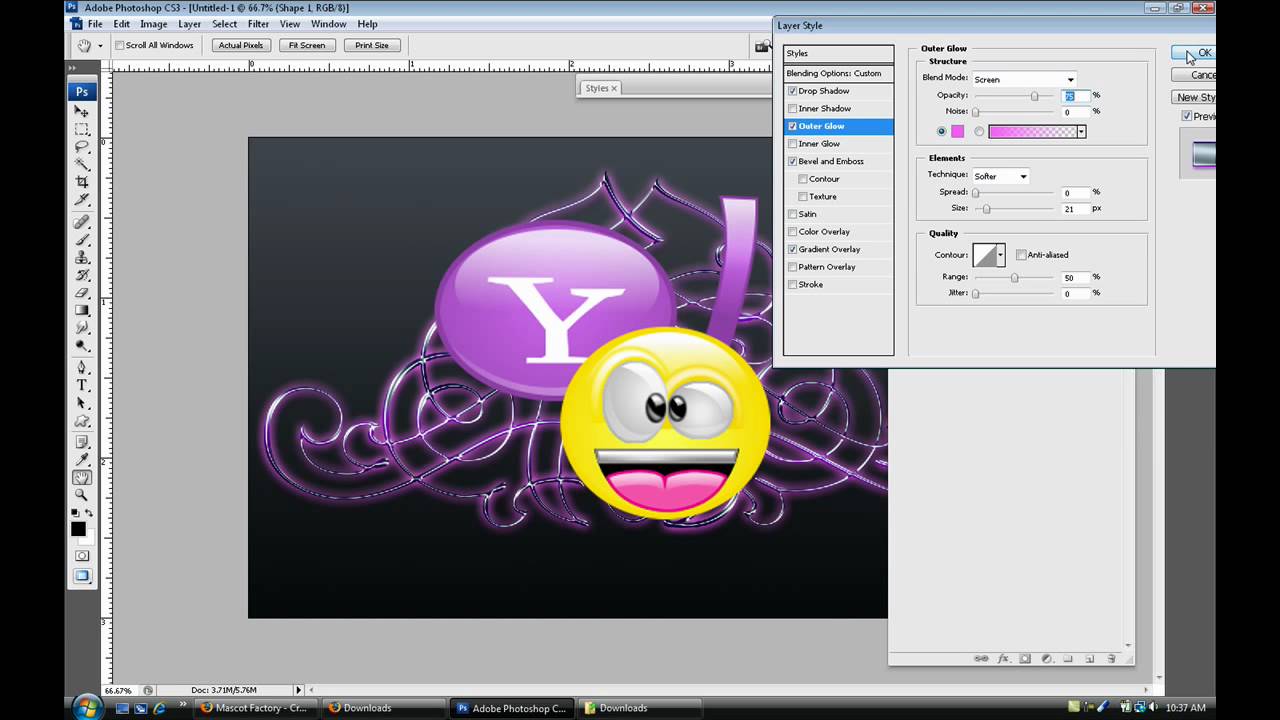Select the Brush tool

[x=82, y=240]
